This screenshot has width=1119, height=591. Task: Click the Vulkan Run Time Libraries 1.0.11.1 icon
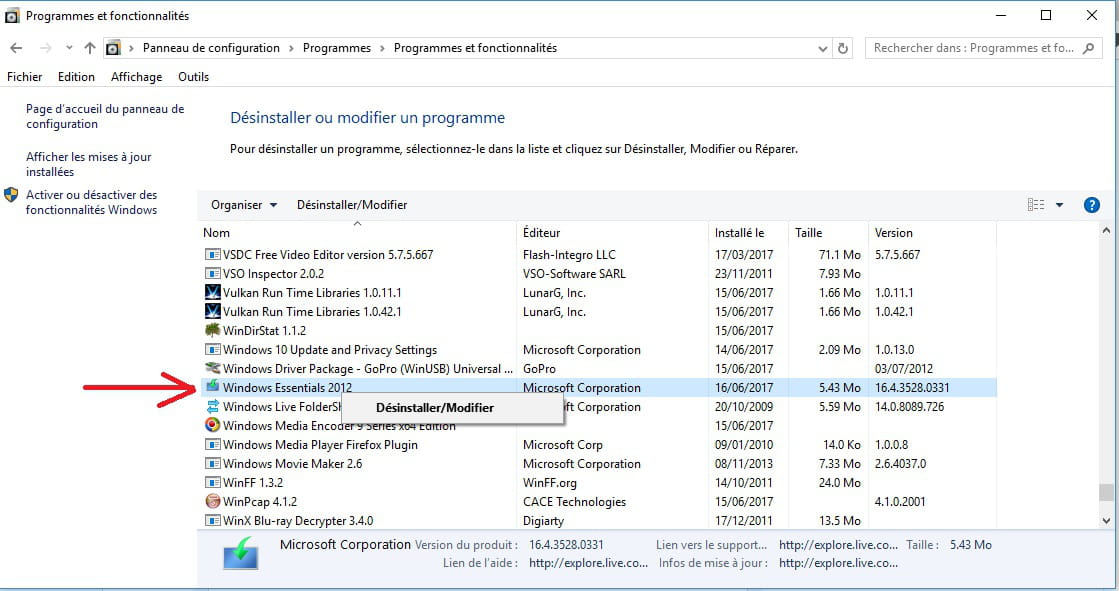coord(212,293)
